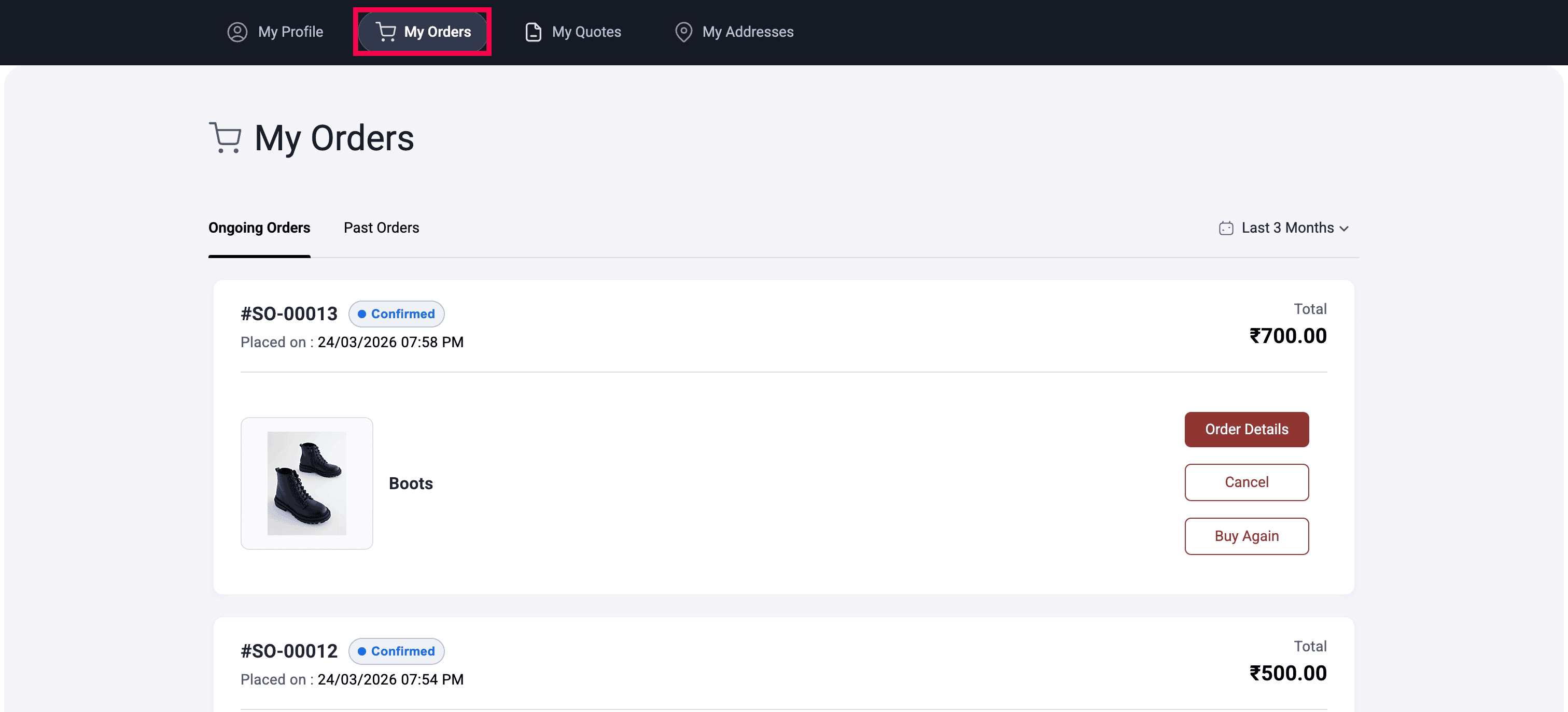Screen dimensions: 1568x712
Task: Cancel order SO-00013
Action: click(x=1247, y=482)
